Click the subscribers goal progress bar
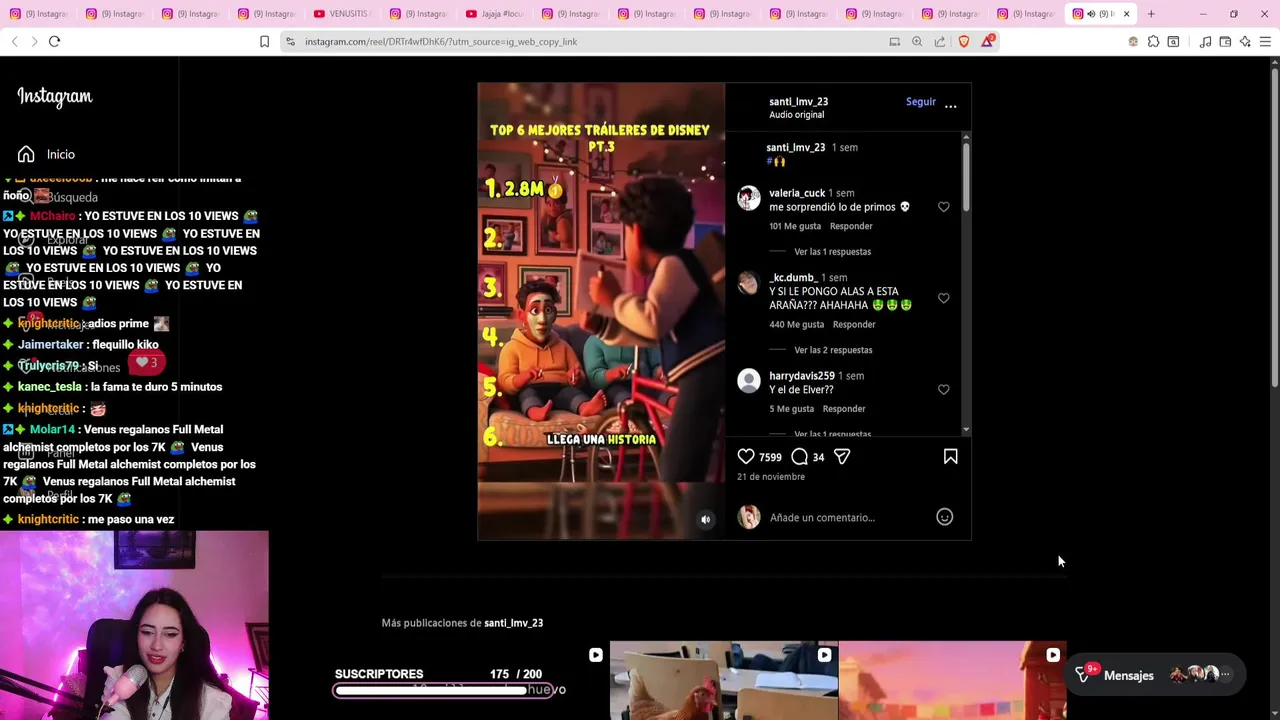 [x=443, y=690]
